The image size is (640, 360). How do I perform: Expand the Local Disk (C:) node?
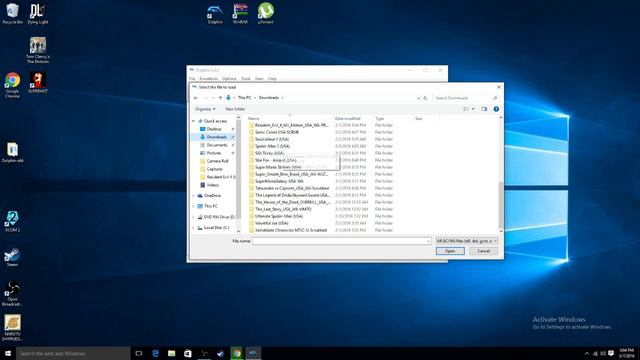(x=194, y=228)
